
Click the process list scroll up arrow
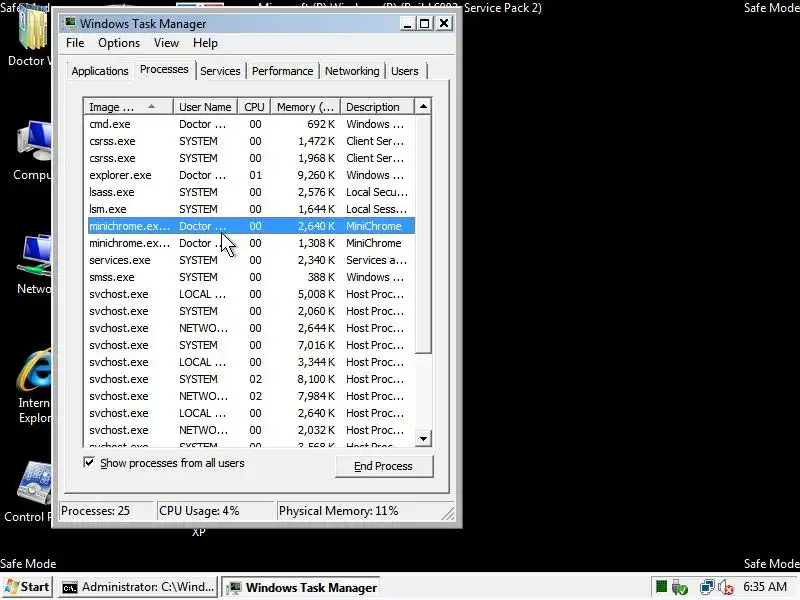click(x=423, y=106)
